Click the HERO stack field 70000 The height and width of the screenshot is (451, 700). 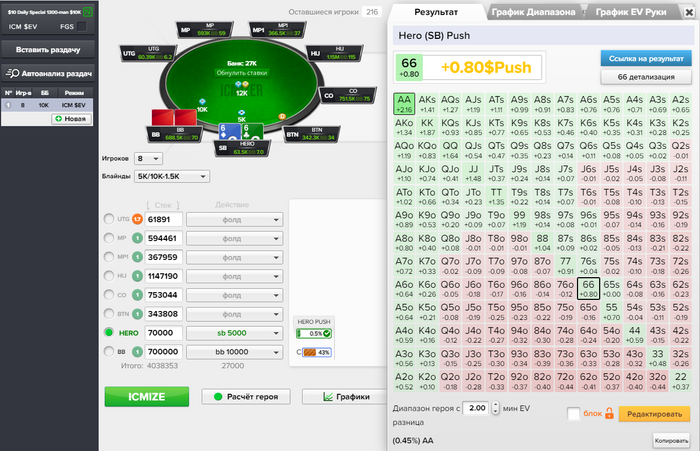tap(163, 333)
